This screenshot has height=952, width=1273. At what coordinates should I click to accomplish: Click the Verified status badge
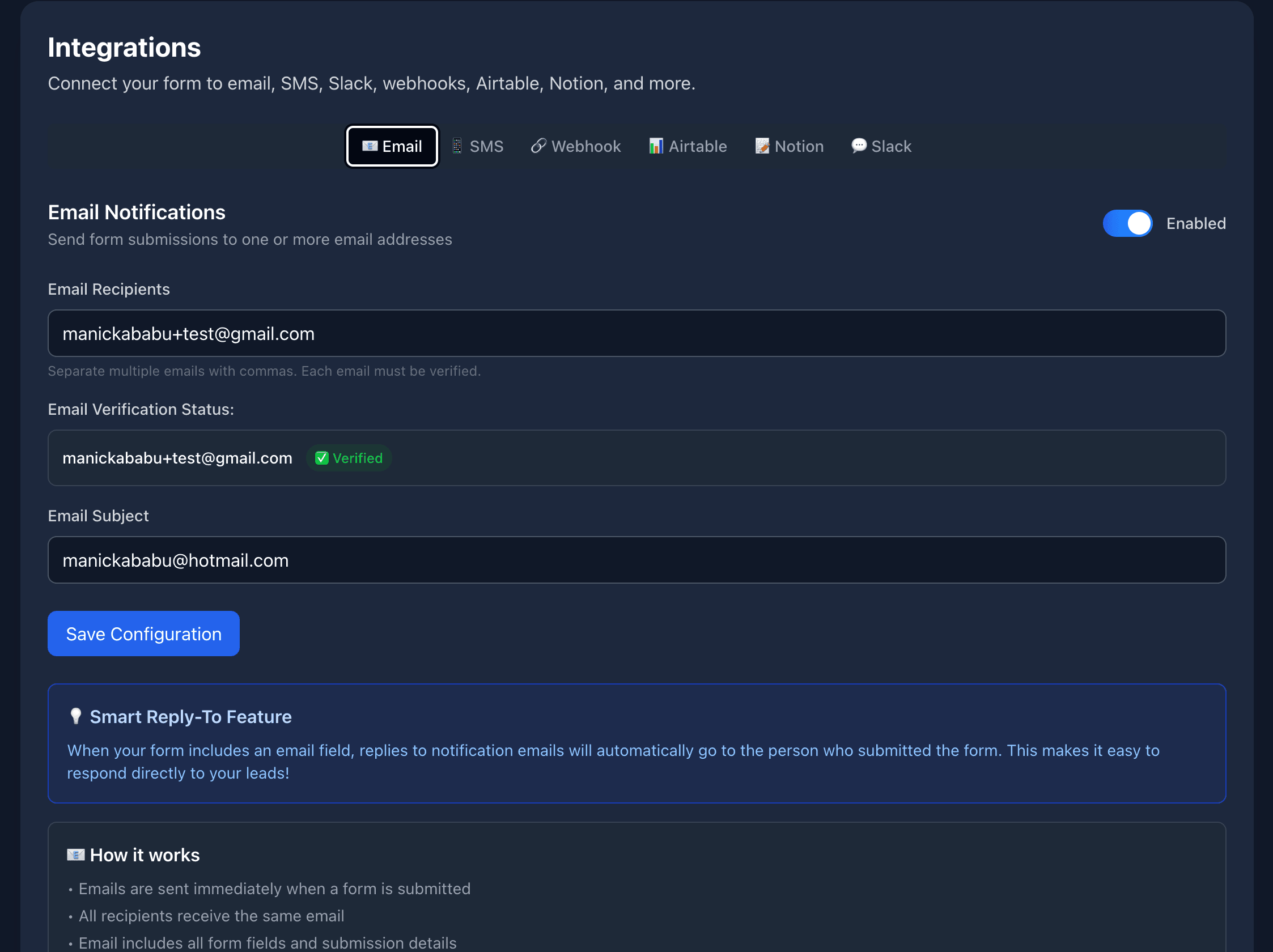349,458
